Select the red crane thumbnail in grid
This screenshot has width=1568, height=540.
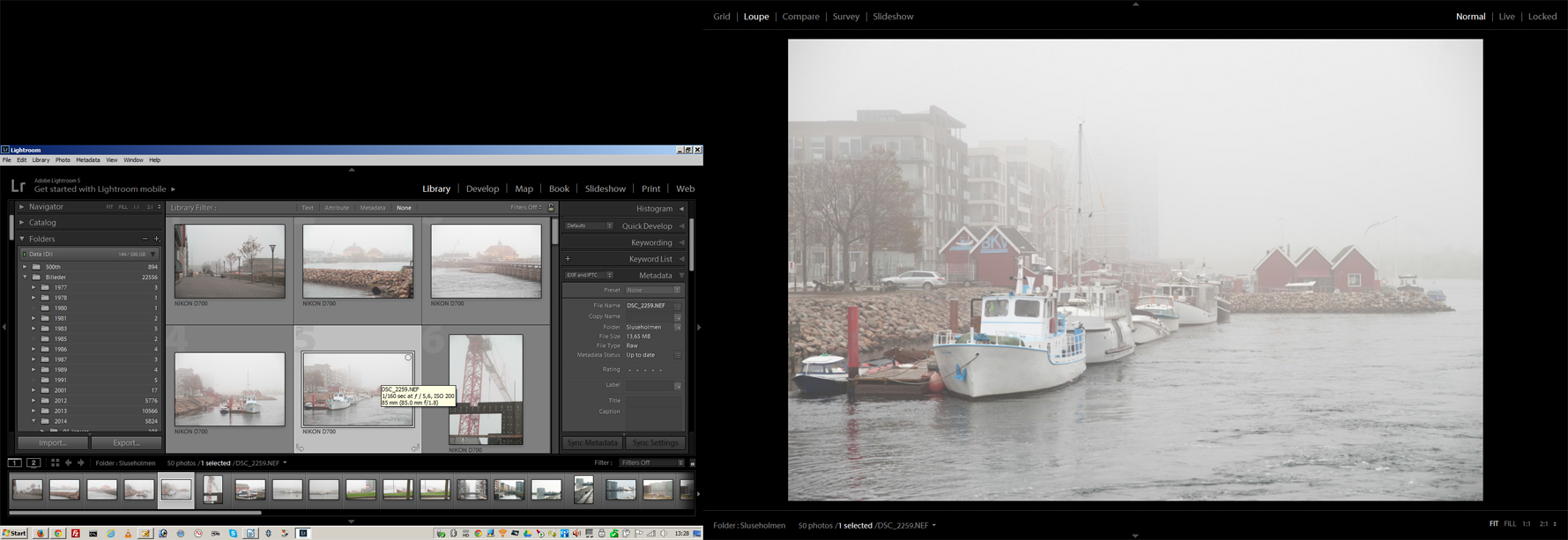(x=486, y=389)
